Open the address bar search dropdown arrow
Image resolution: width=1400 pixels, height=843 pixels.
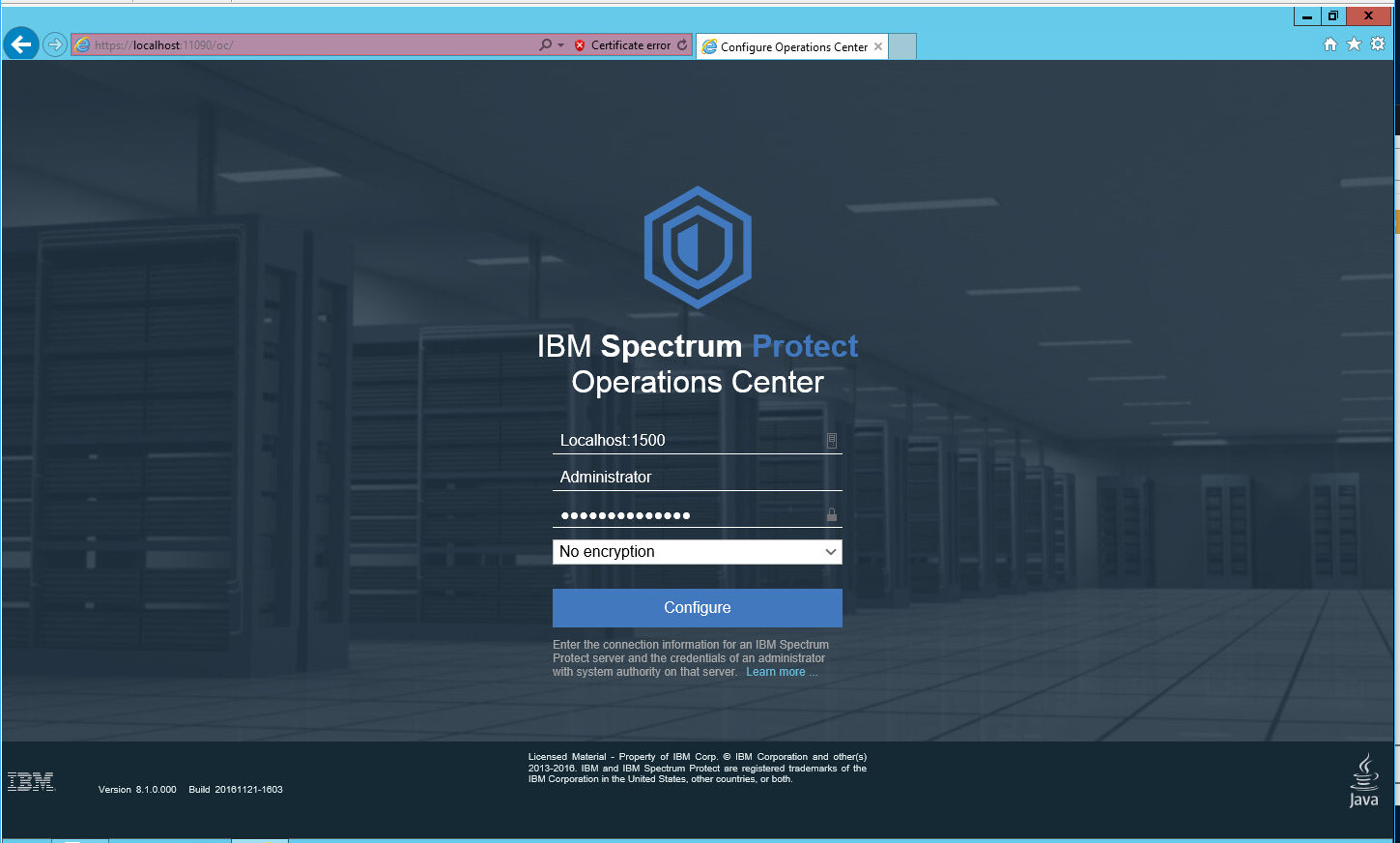coord(560,45)
